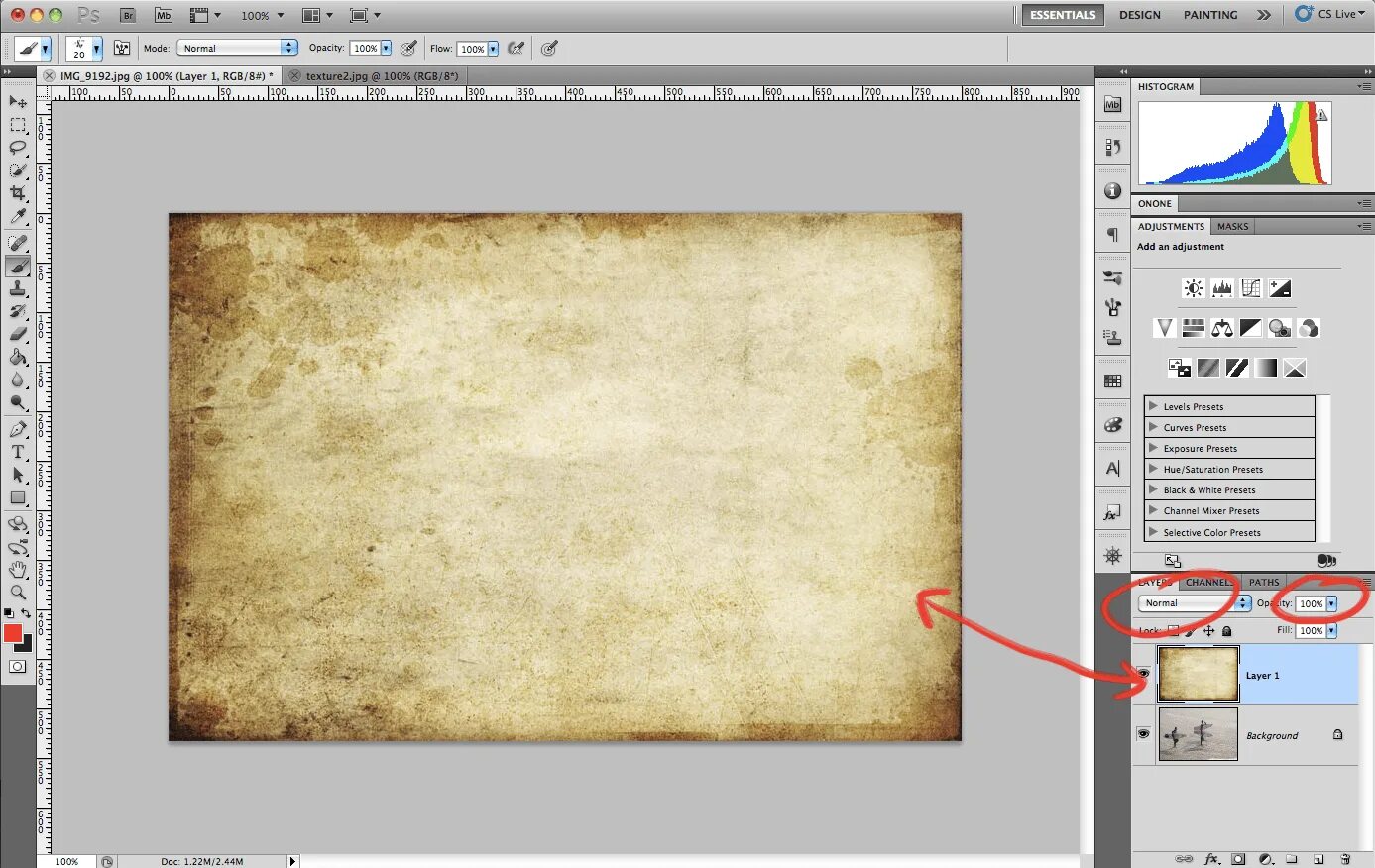Viewport: 1375px width, 868px height.
Task: Add a Levels adjustment
Action: tap(1222, 288)
